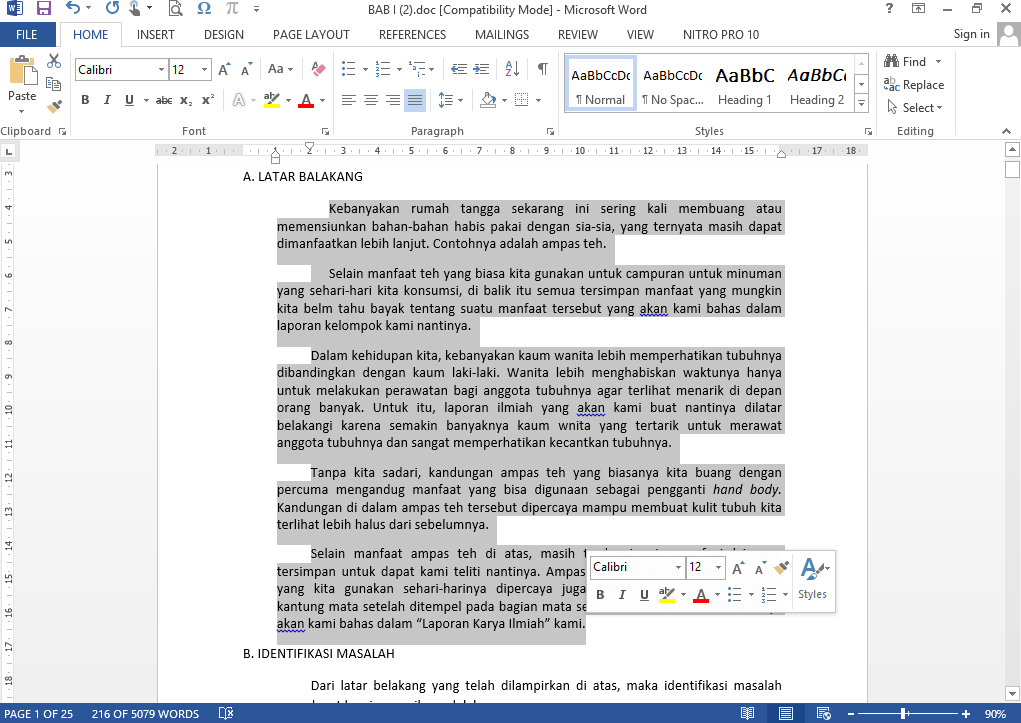1021x723 pixels.
Task: Activate the Format Painter in Clipboard group
Action: [54, 106]
